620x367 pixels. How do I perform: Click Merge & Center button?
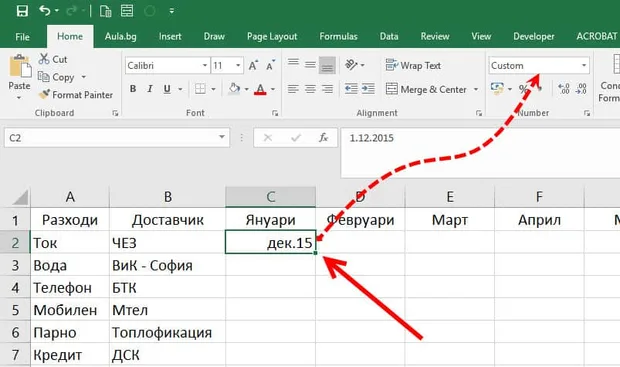coord(426,89)
